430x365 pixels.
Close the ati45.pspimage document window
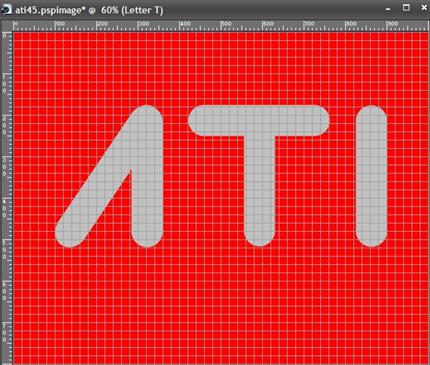tap(424, 8)
